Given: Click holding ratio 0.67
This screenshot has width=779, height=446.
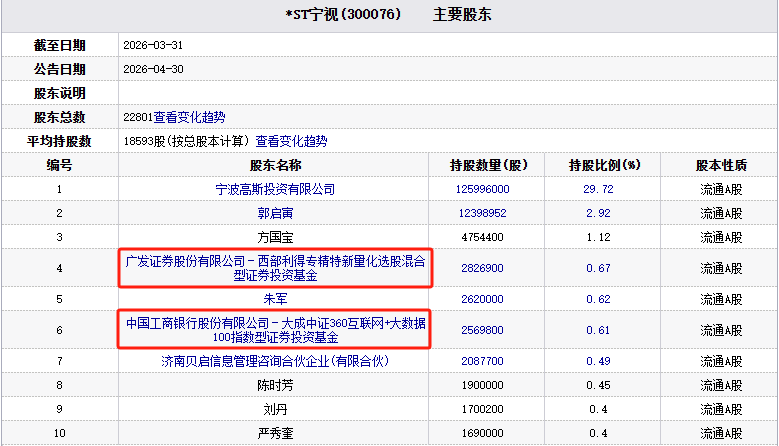Looking at the screenshot, I should [598, 268].
